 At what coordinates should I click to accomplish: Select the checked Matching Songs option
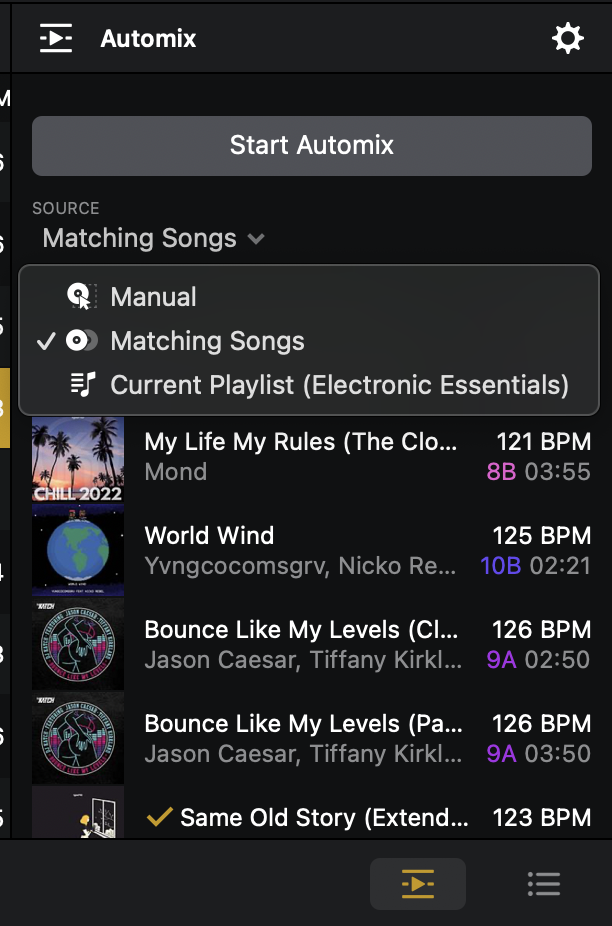[207, 341]
